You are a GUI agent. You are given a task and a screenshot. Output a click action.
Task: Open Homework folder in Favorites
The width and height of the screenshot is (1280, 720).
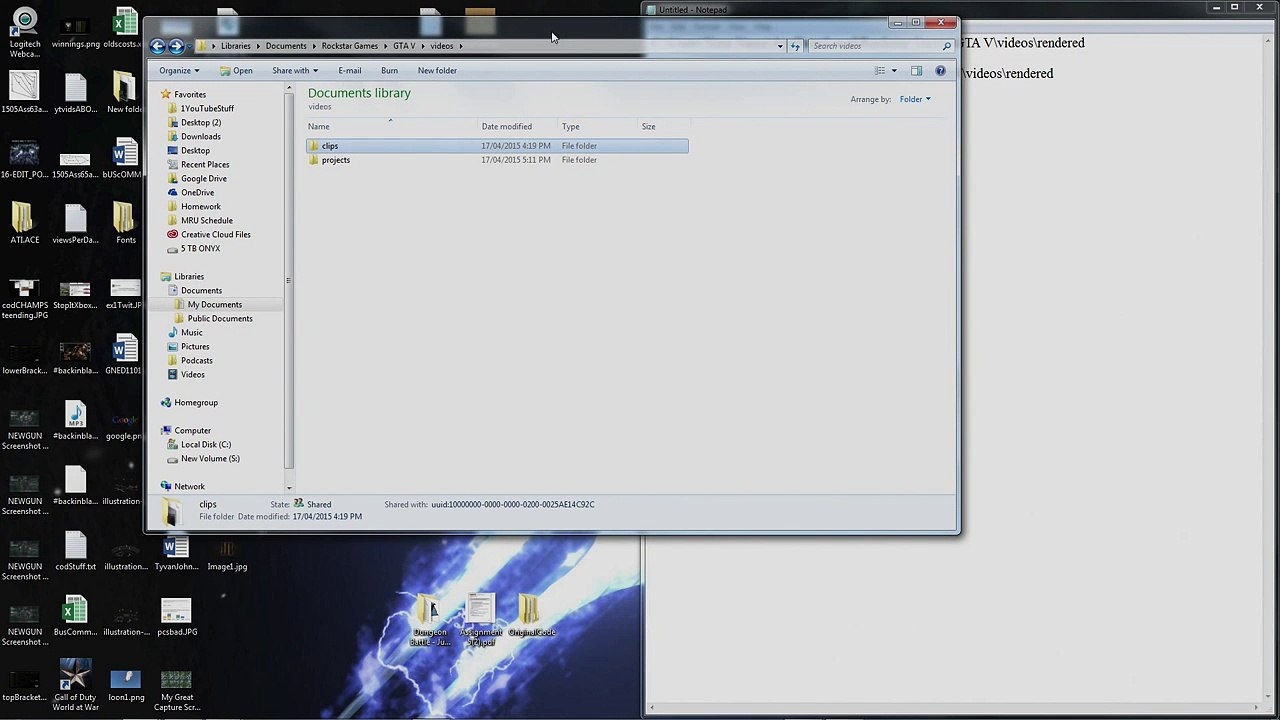[200, 206]
